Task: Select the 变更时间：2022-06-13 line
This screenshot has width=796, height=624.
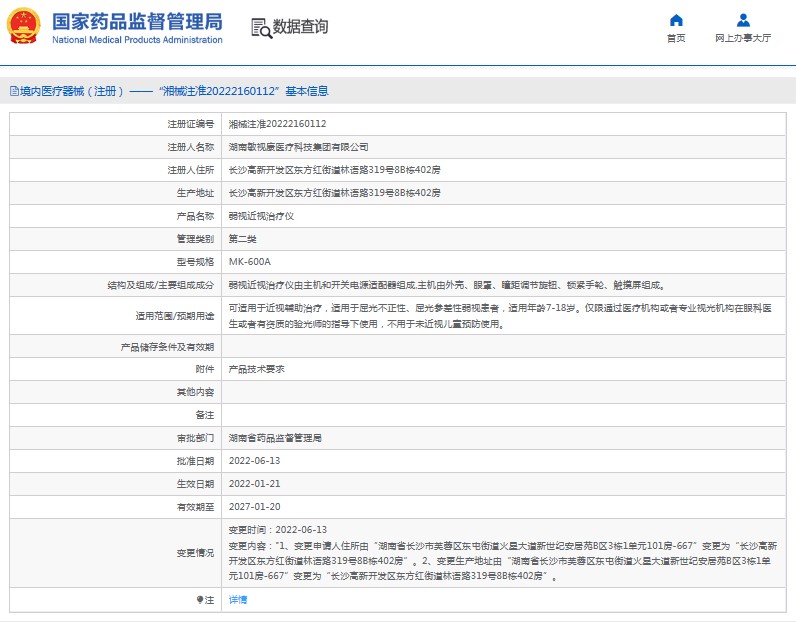Action: [278, 530]
